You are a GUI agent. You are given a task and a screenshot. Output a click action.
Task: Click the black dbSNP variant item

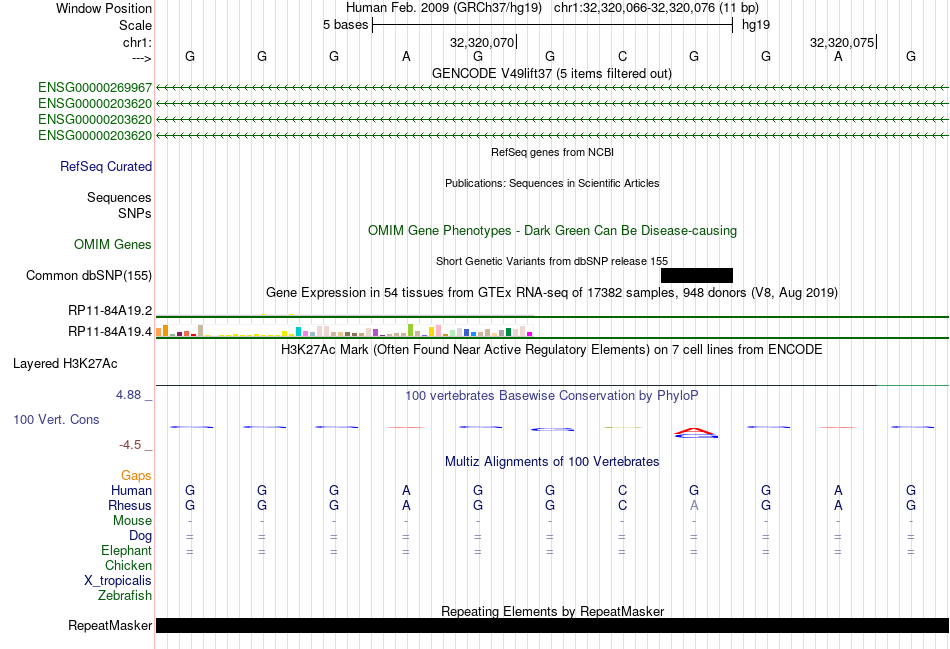click(x=697, y=276)
